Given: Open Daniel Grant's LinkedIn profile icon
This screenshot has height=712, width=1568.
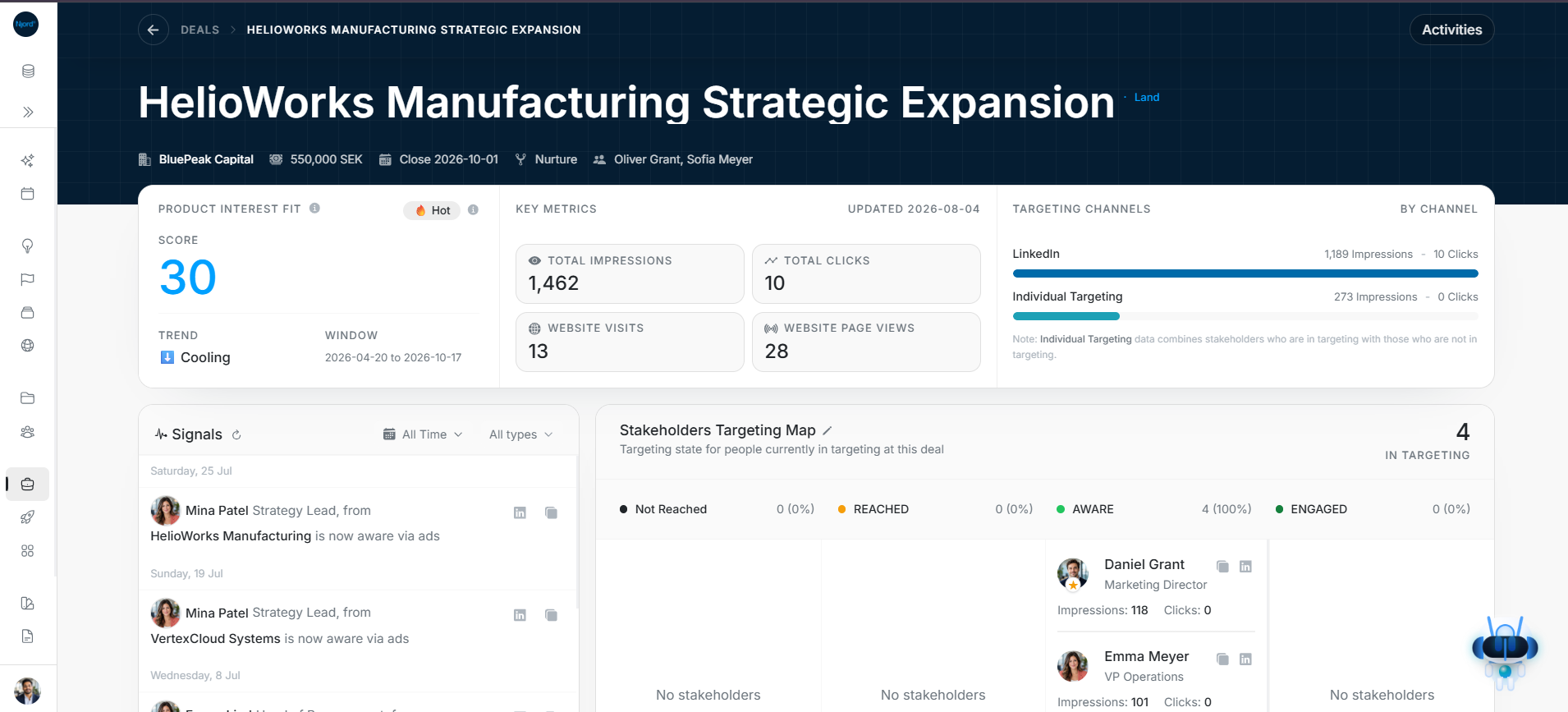Looking at the screenshot, I should click(1245, 567).
